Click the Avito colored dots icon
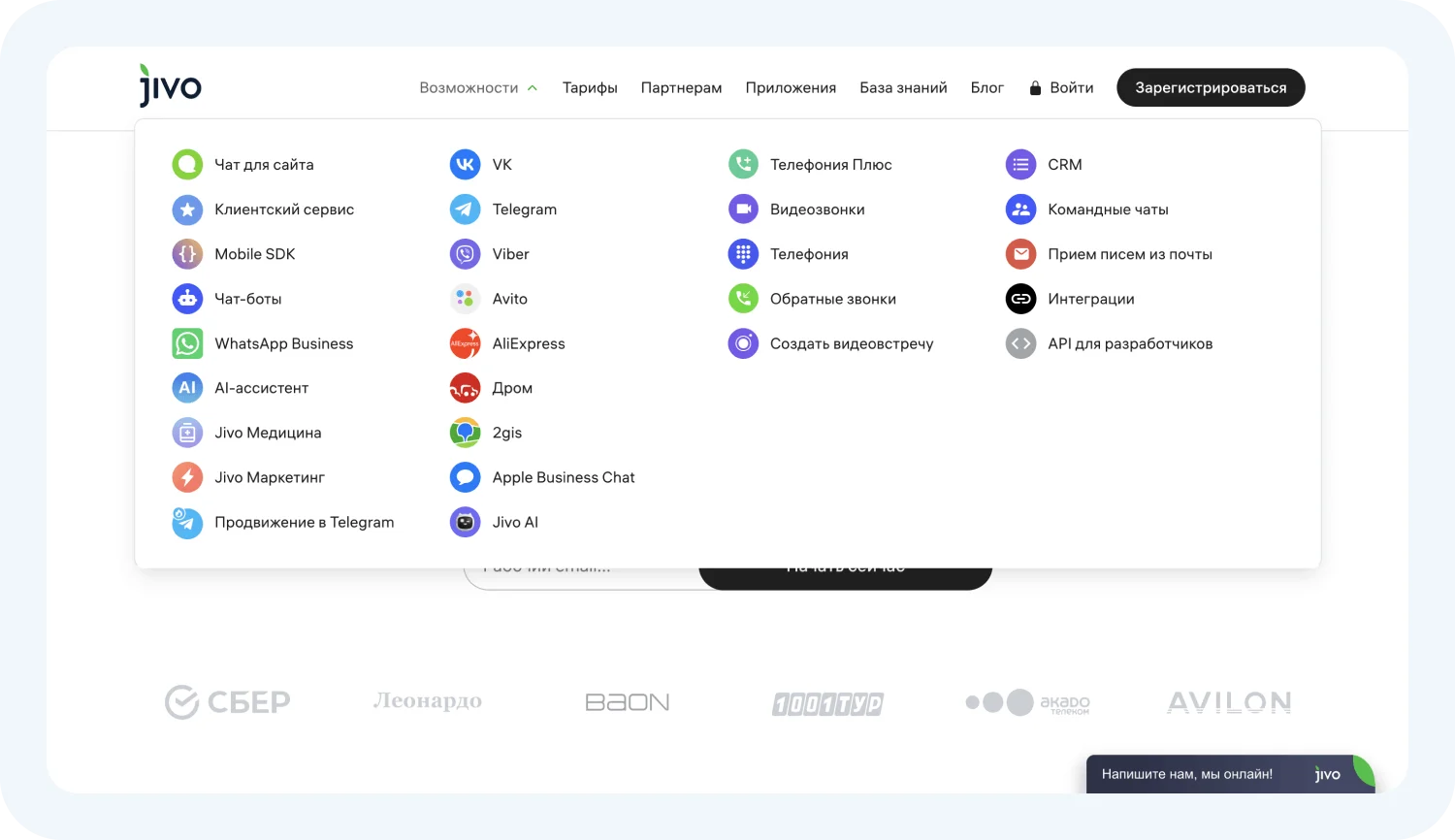 (466, 299)
